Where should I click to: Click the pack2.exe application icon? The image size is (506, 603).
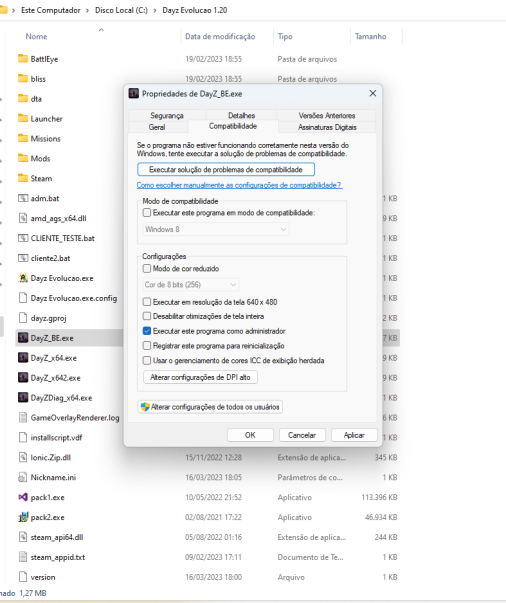(23, 517)
